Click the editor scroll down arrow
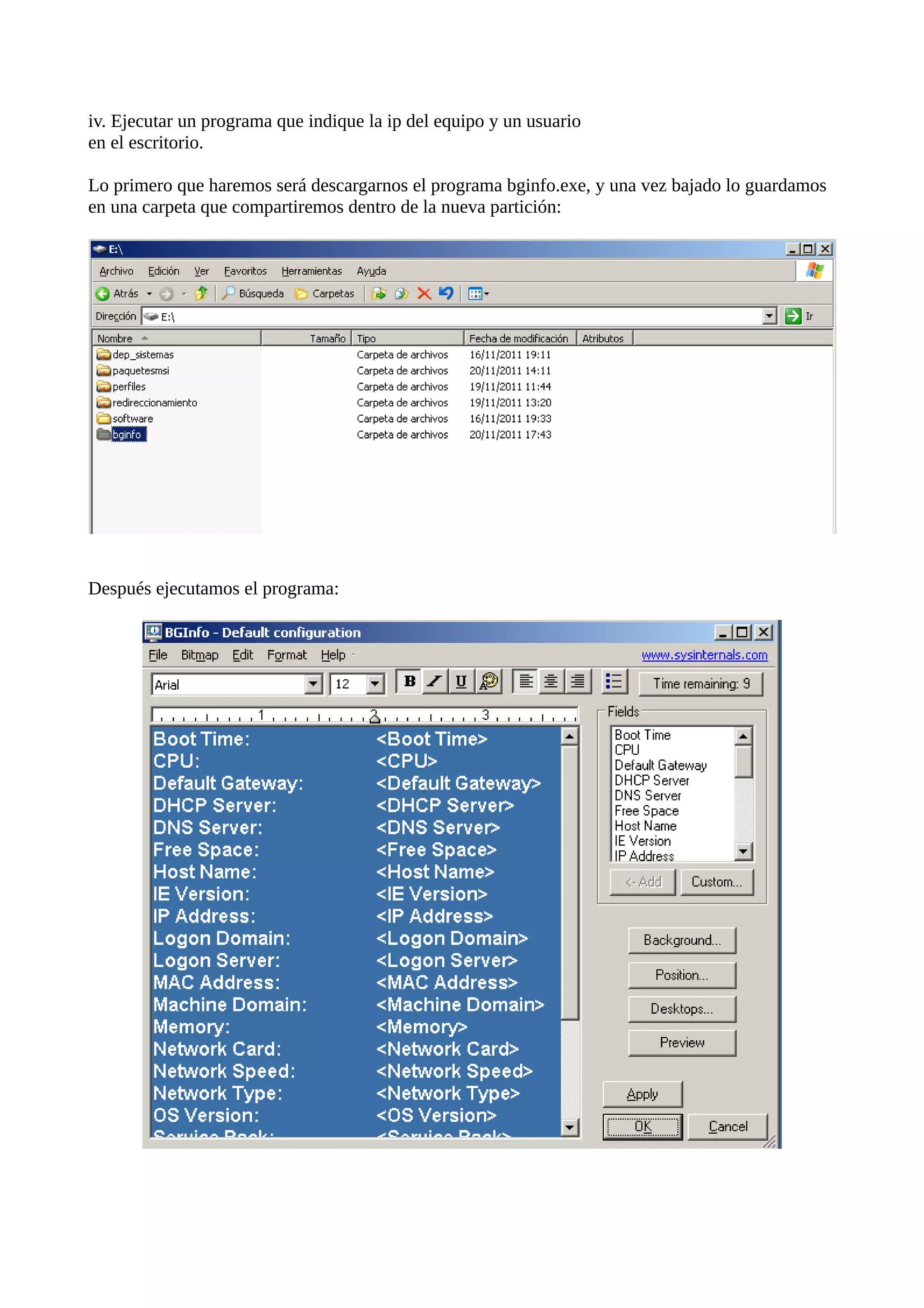 click(569, 1127)
